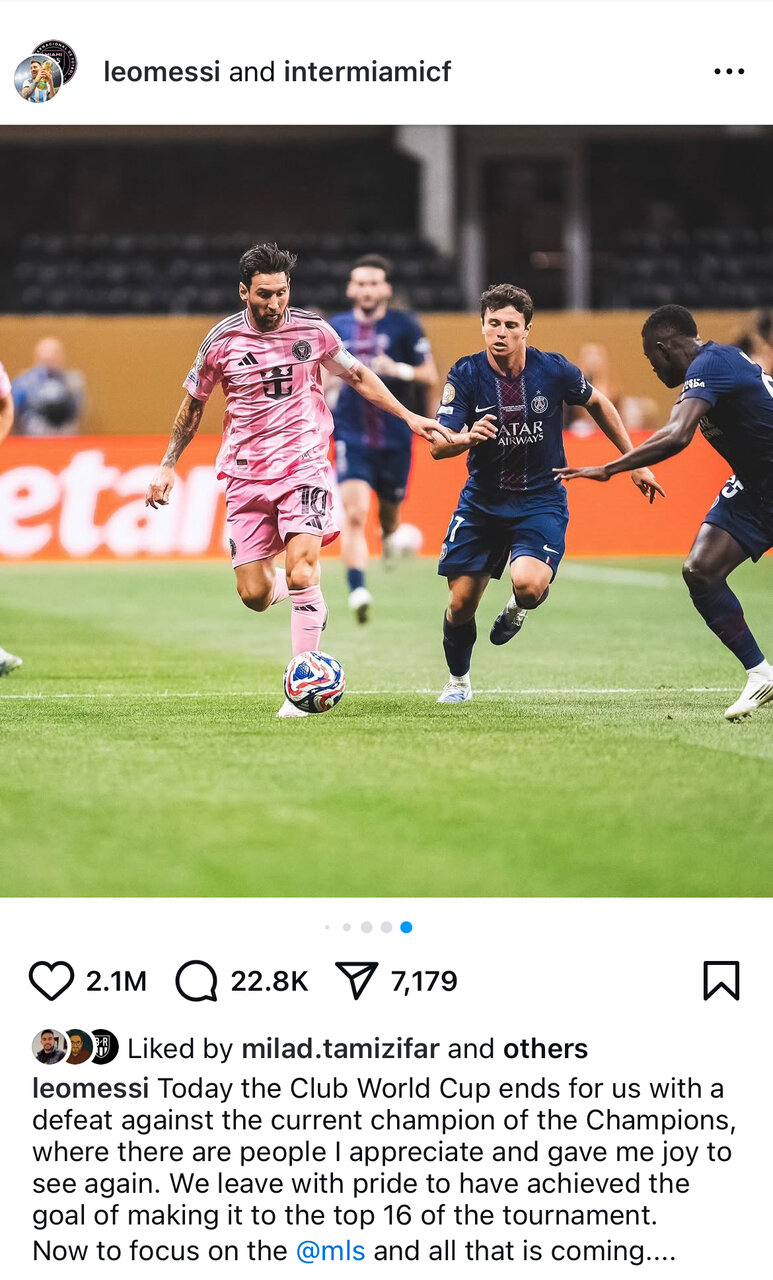This screenshot has height=1280, width=773.
Task: Toggle the bookmark save icon
Action: point(721,981)
